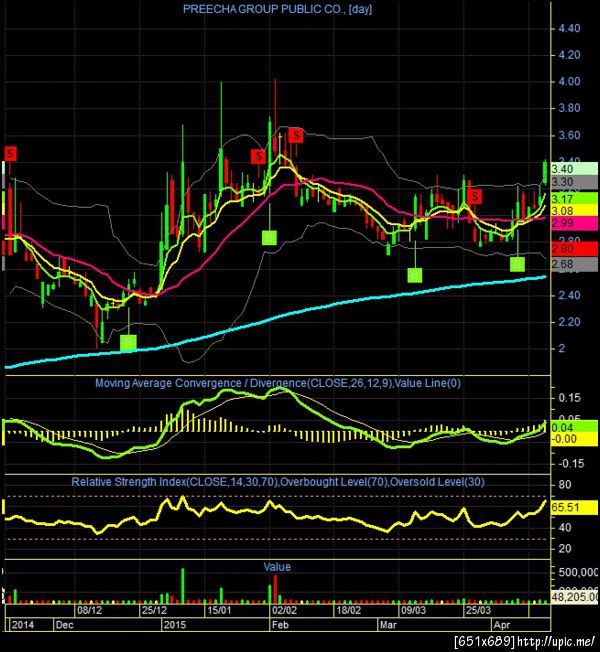This screenshot has height=652, width=600.
Task: Click the green buy marker in April
Action: coord(517,264)
